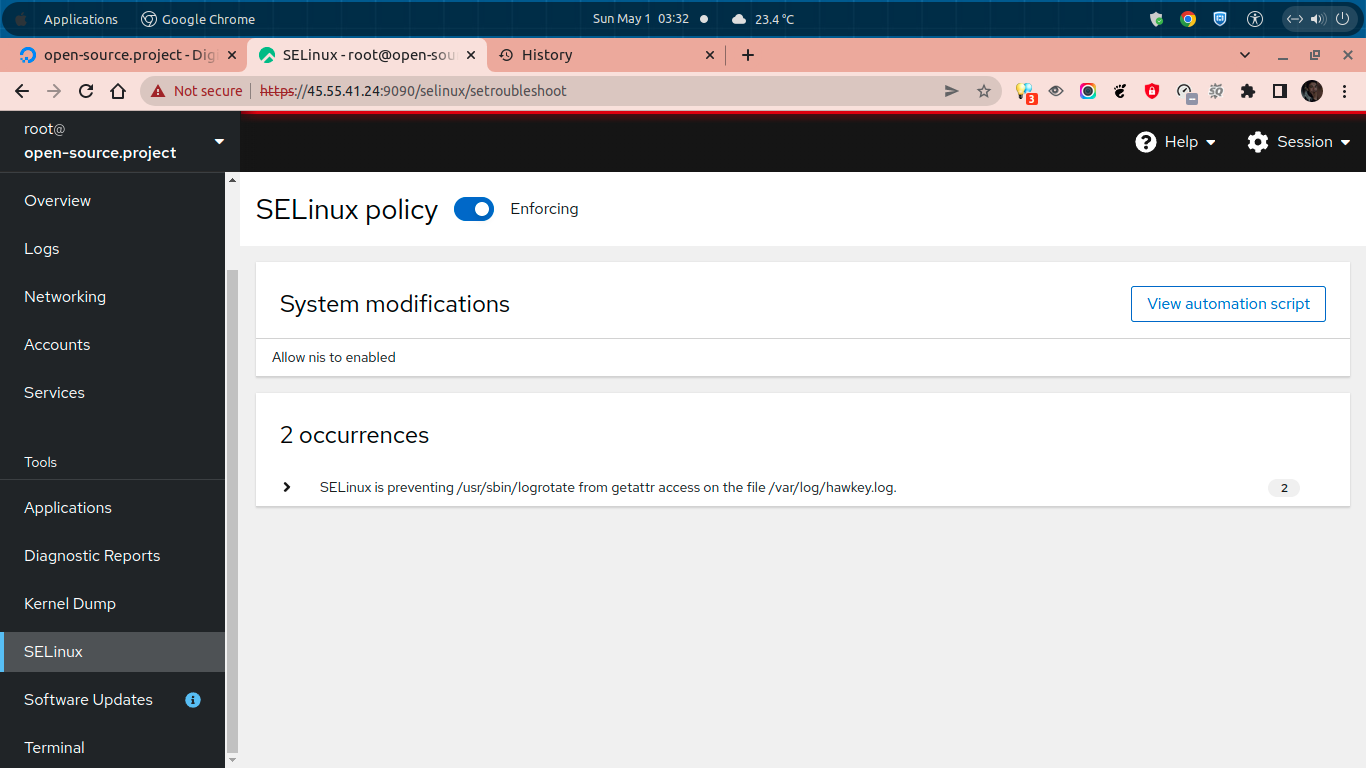Open the speedometer extension icon
The width and height of the screenshot is (1366, 768).
point(1185,92)
